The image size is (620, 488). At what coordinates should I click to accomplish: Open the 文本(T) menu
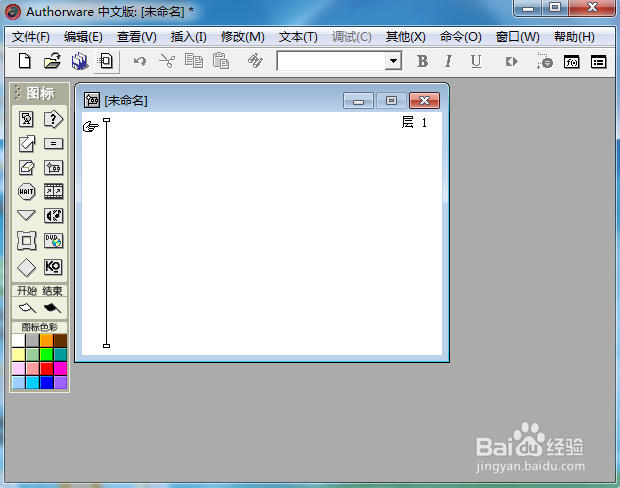coord(298,37)
